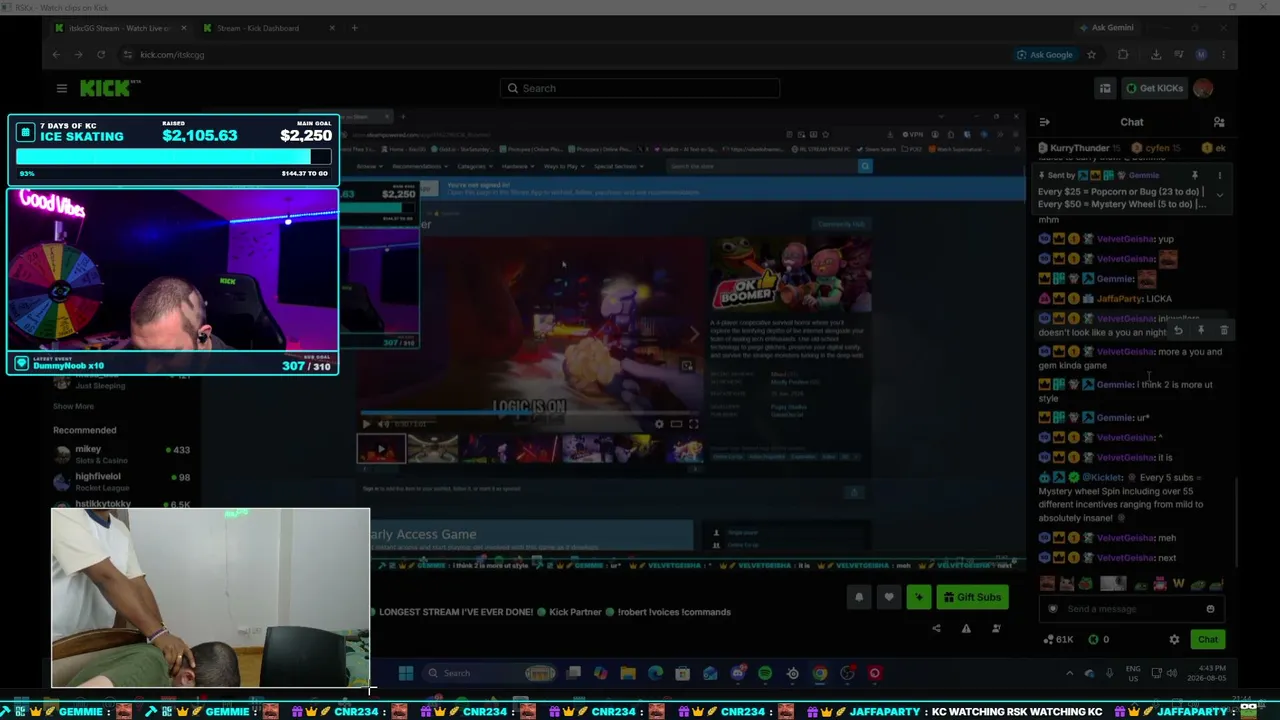The height and width of the screenshot is (720, 1280).
Task: Send message with Chat button
Action: 1208,639
